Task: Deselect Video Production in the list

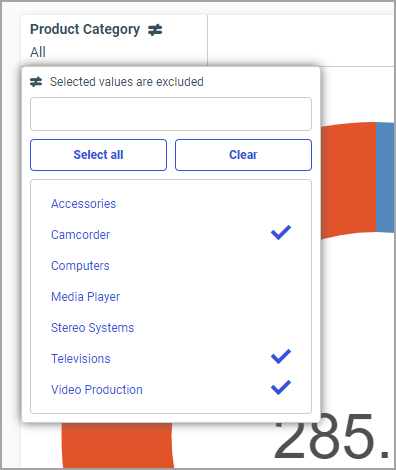Action: click(171, 390)
